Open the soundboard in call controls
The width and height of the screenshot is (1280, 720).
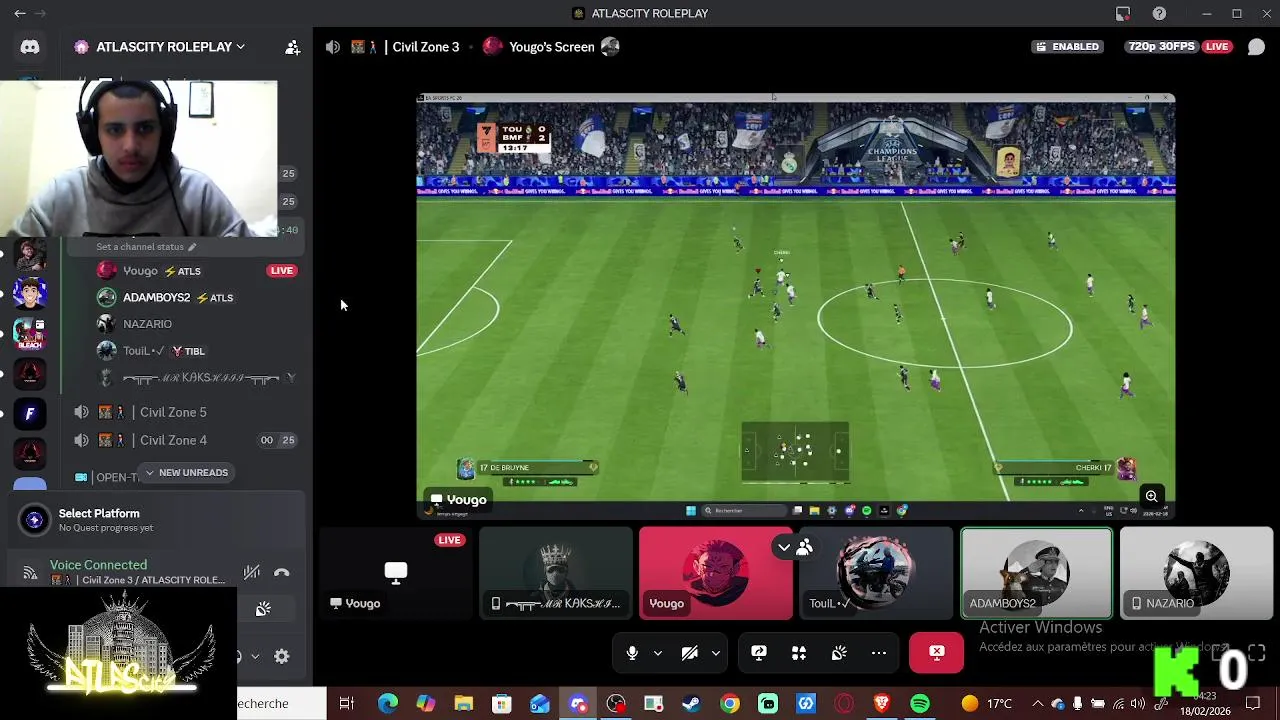pyautogui.click(x=838, y=653)
